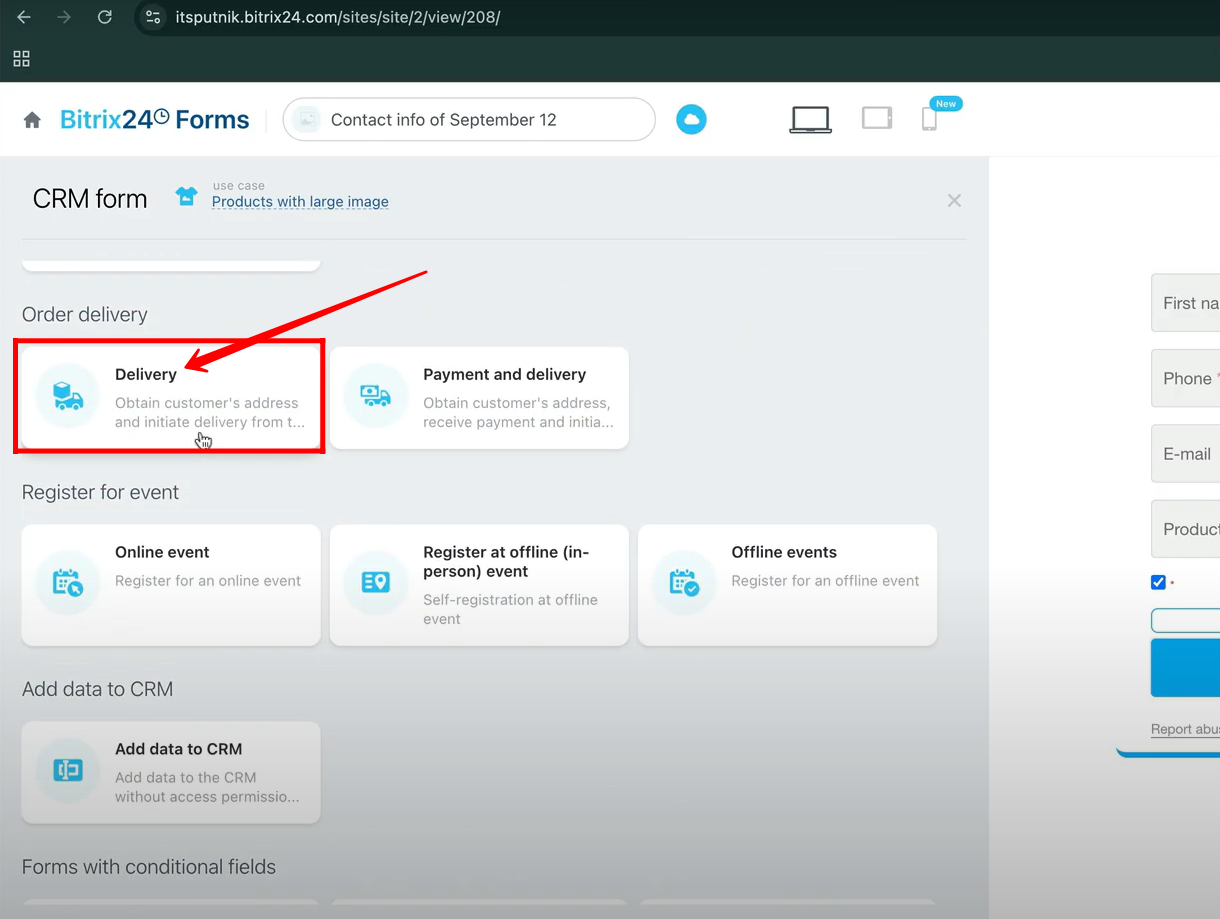
Task: Pick the Add data to CRM template
Action: point(170,772)
